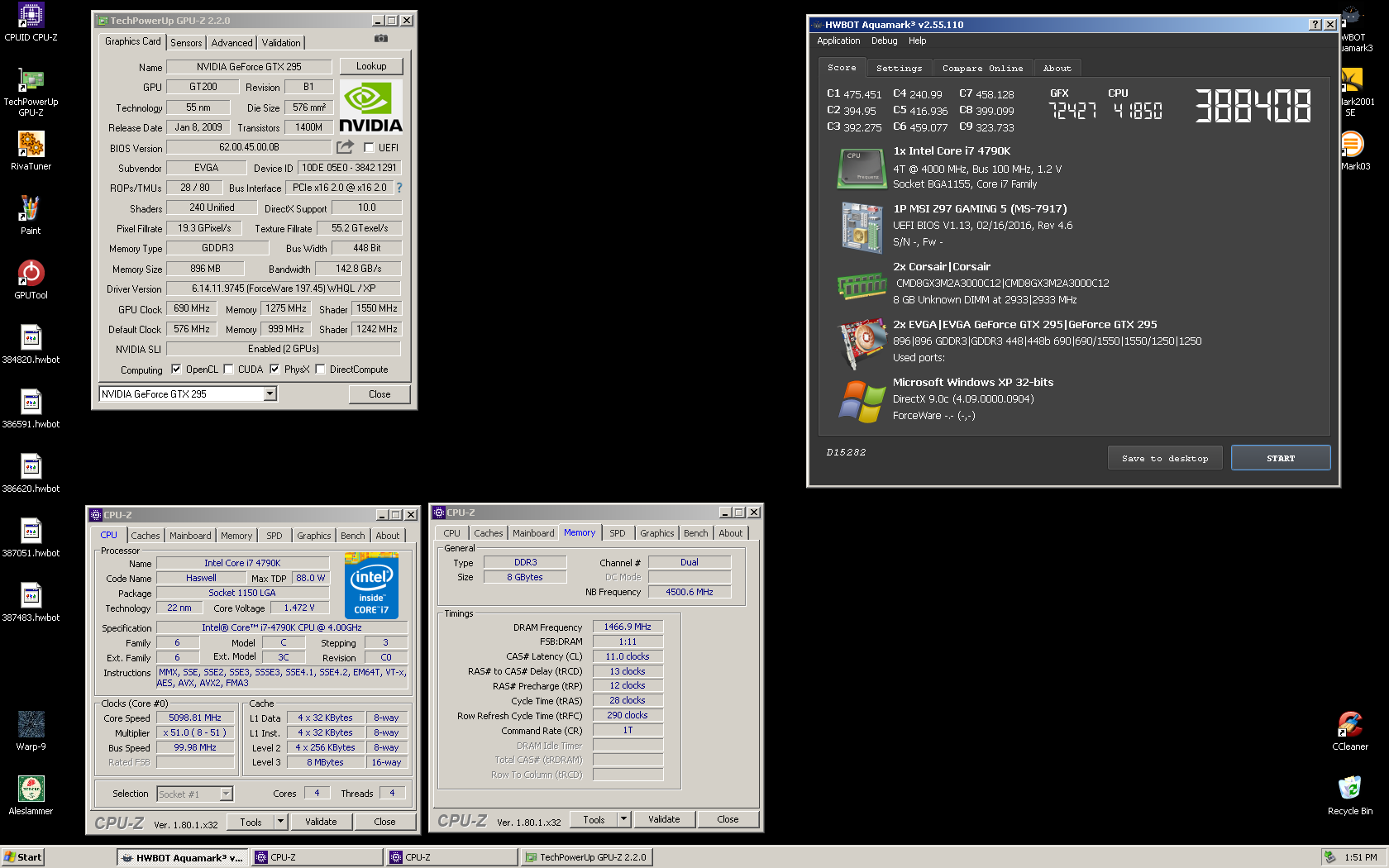Click Save to desktop in Aquamark

[1165, 458]
